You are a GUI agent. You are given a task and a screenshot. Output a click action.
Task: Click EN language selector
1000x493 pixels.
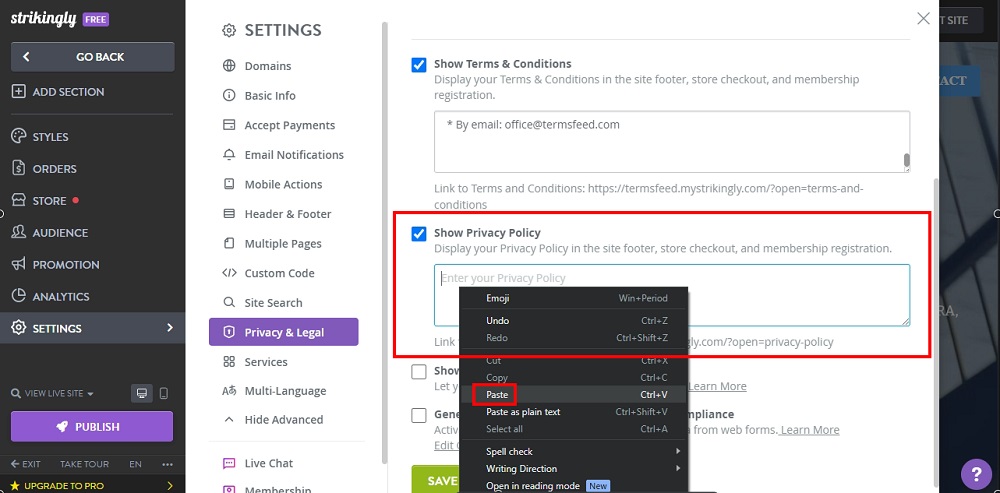[135, 464]
